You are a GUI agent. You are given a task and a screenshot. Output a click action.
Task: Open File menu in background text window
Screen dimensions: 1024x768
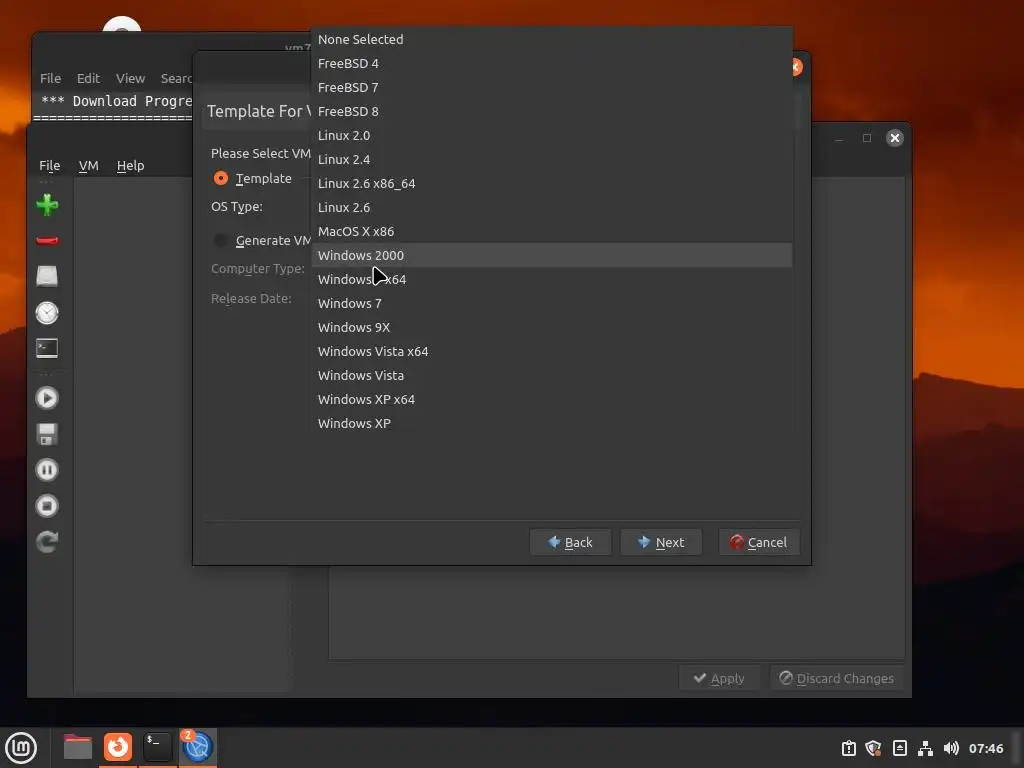click(50, 78)
